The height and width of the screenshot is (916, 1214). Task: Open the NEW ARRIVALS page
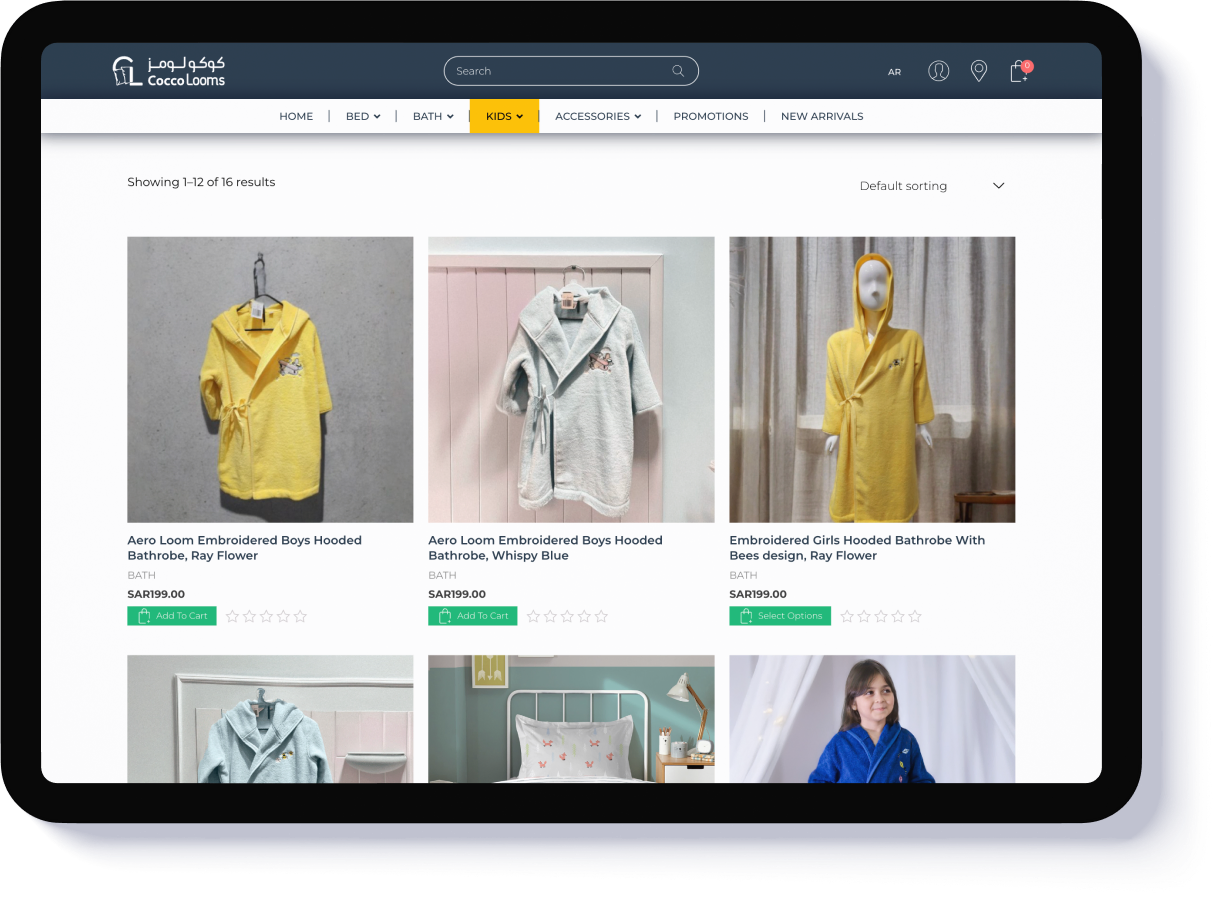click(x=822, y=116)
